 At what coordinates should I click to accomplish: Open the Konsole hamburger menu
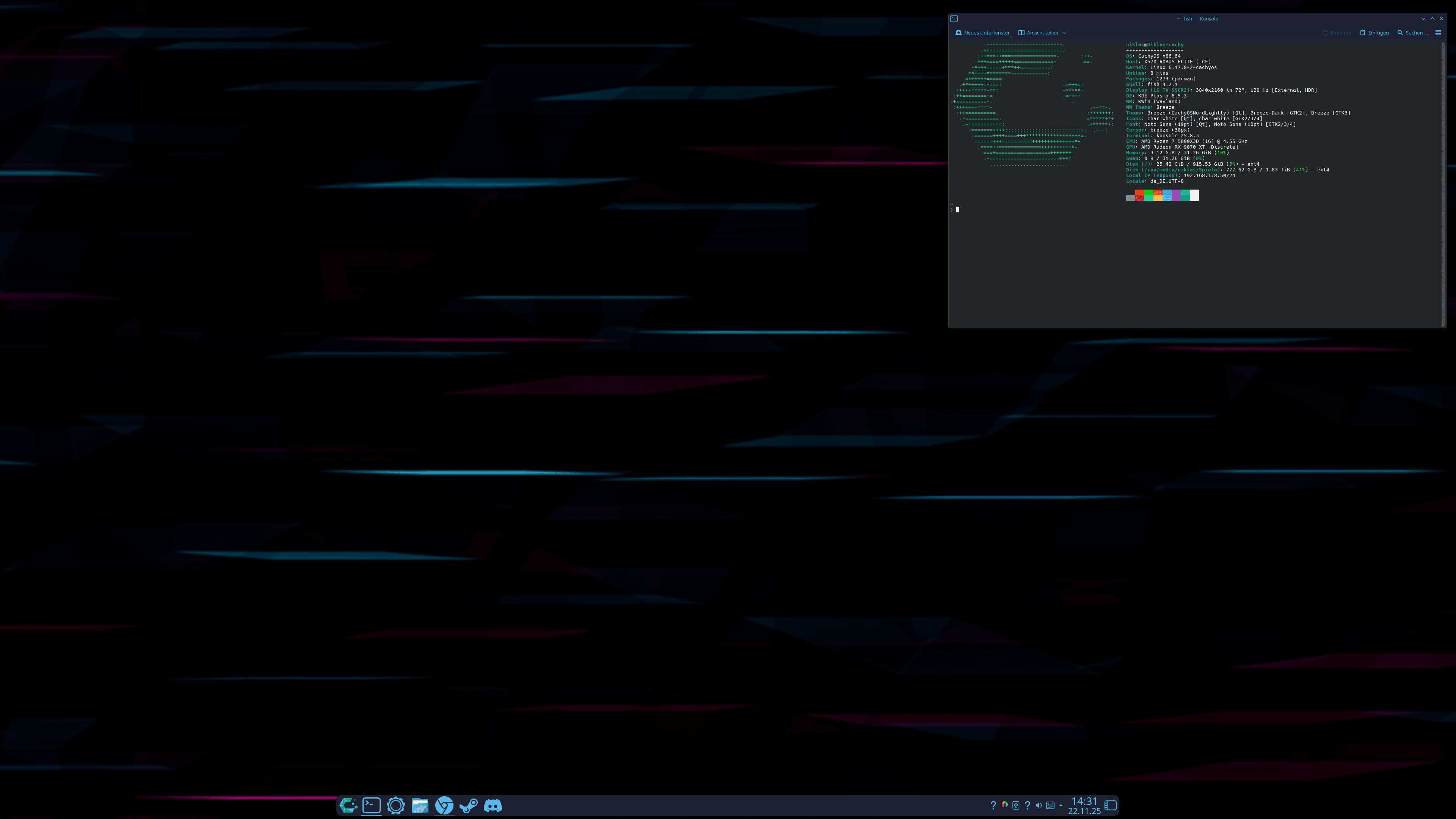(x=1438, y=32)
